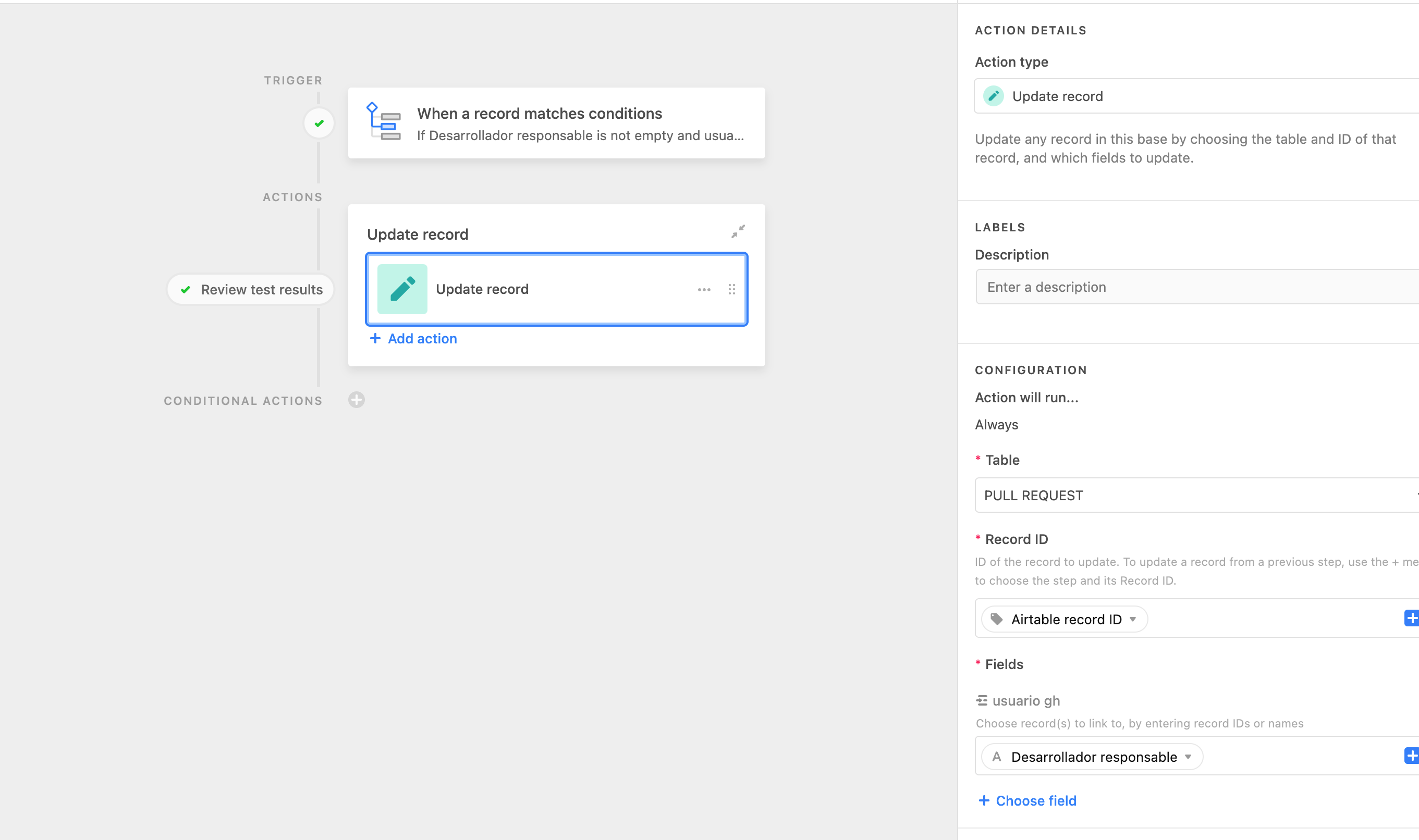
Task: Open the PULL REQUEST table dropdown
Action: [x=1196, y=495]
